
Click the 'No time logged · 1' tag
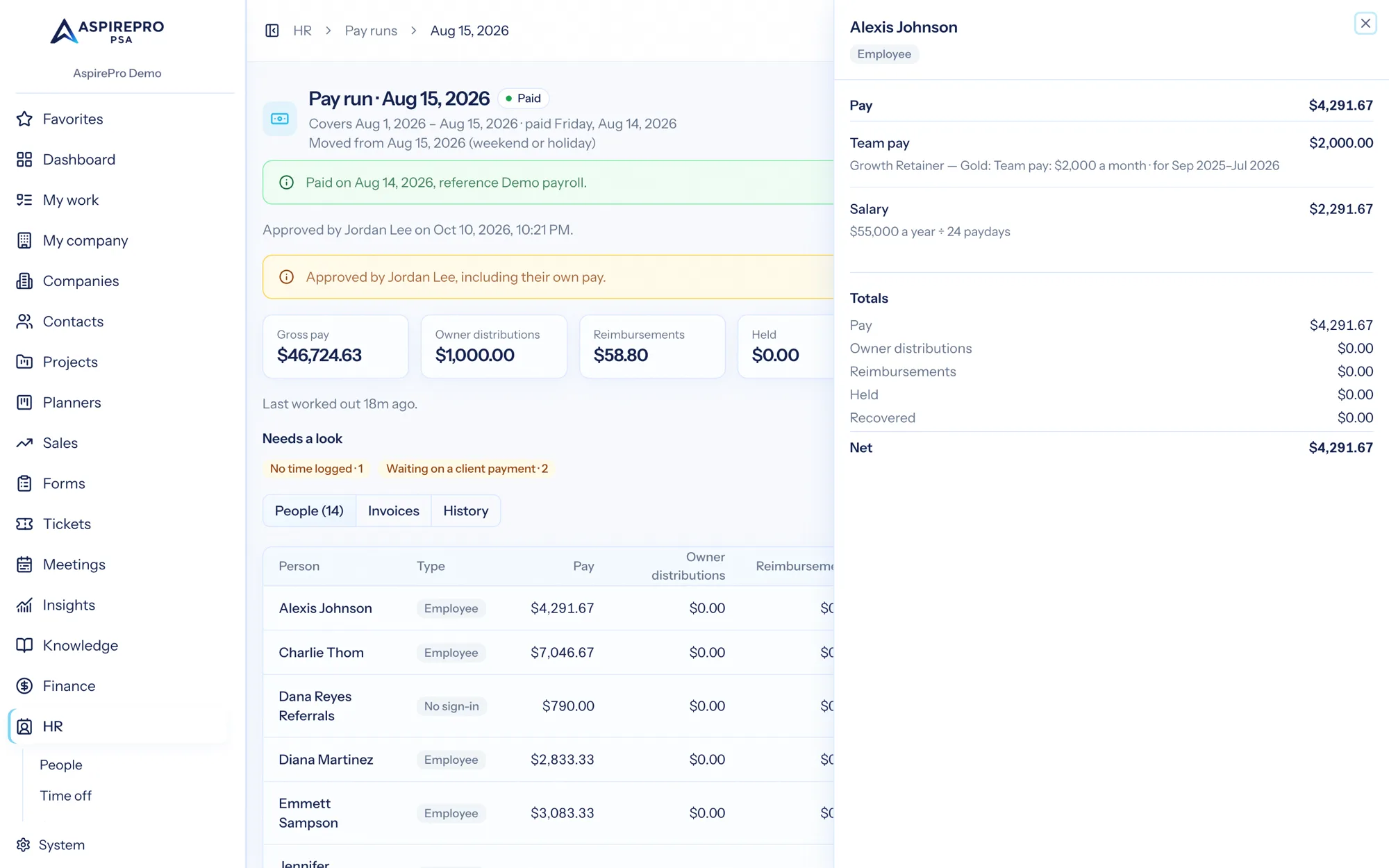(316, 469)
